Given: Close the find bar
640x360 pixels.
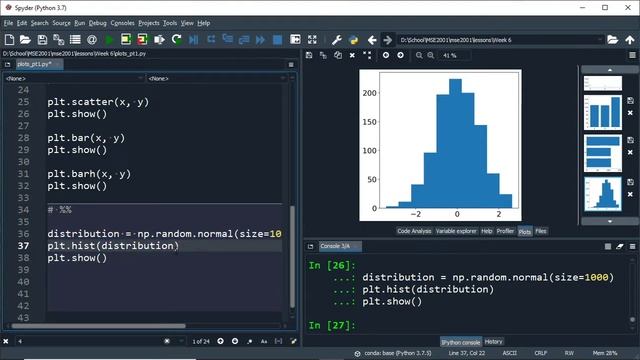Looking at the screenshot, I should (6, 341).
